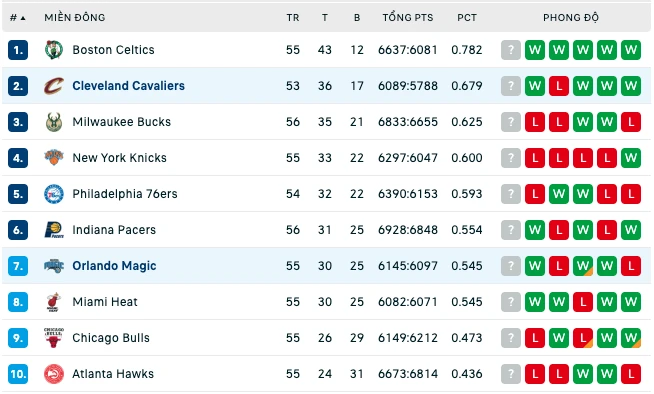The image size is (654, 394).
Task: Click New York Knicks' green W form badge
Action: (x=631, y=158)
